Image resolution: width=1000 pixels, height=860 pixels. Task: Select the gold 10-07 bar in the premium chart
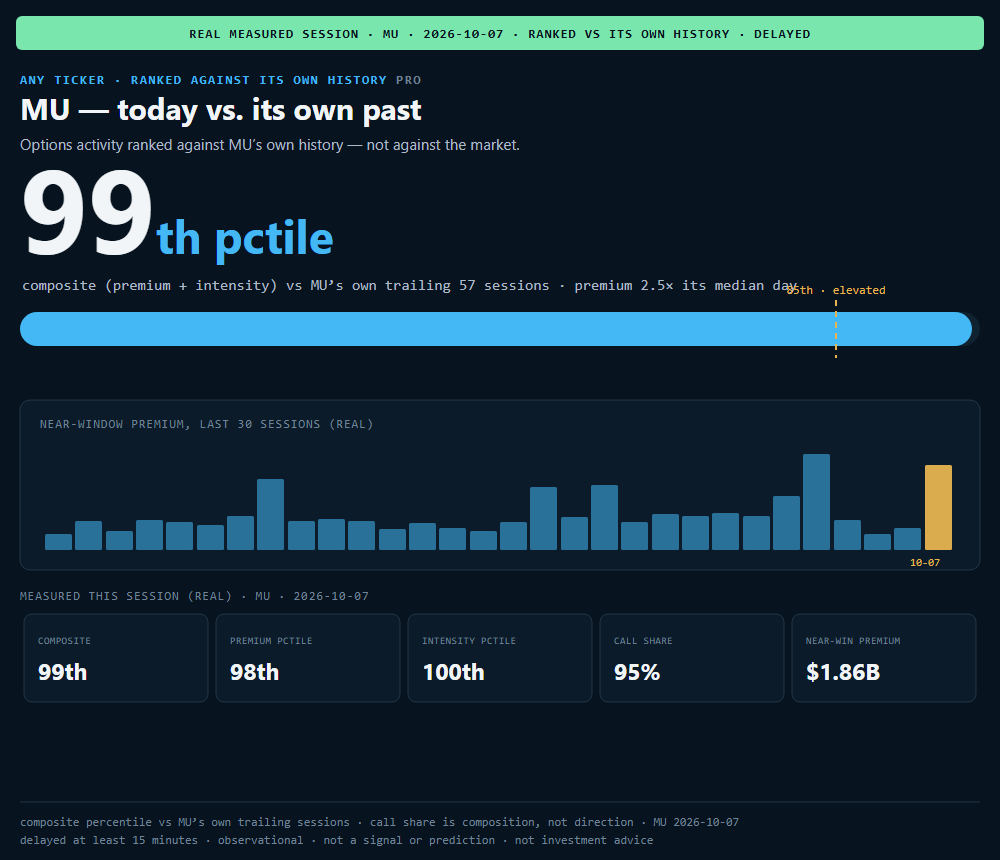tap(938, 507)
